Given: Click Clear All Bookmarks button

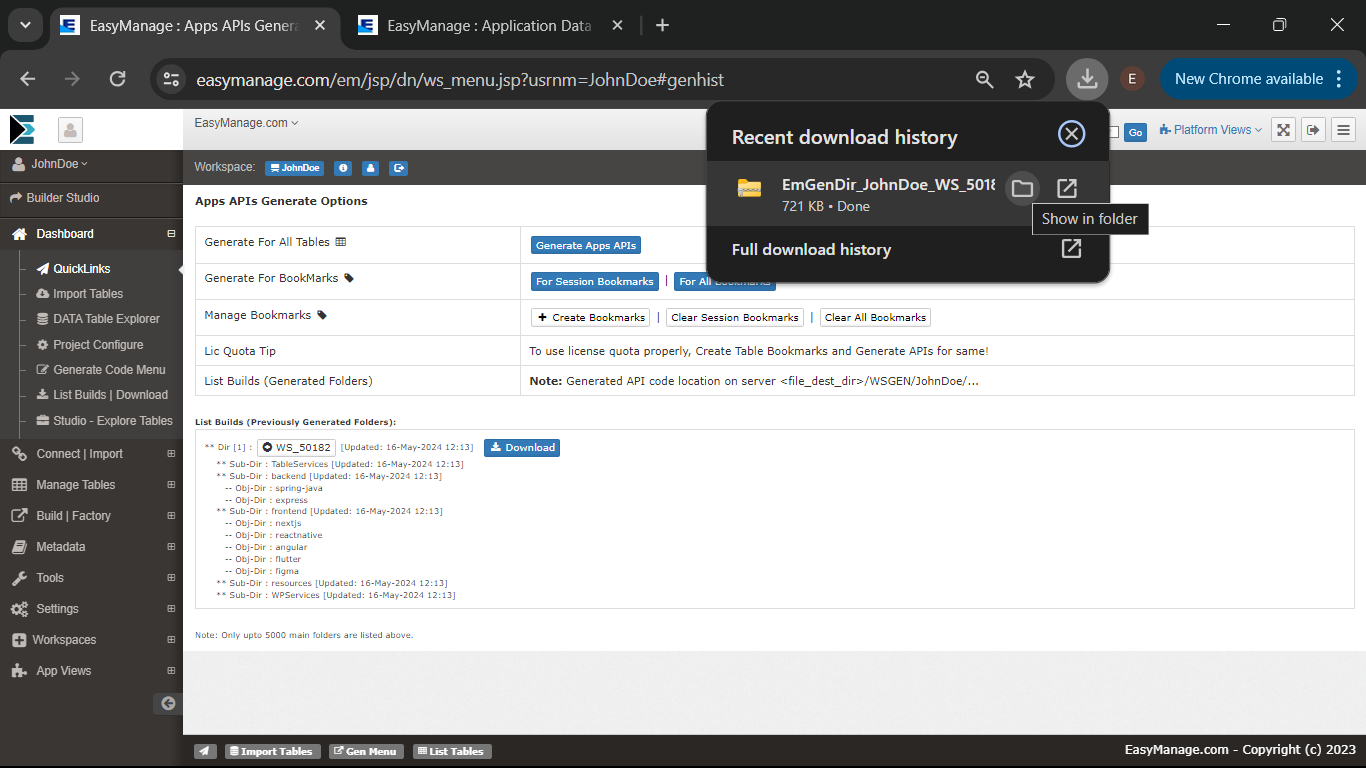Looking at the screenshot, I should [876, 317].
